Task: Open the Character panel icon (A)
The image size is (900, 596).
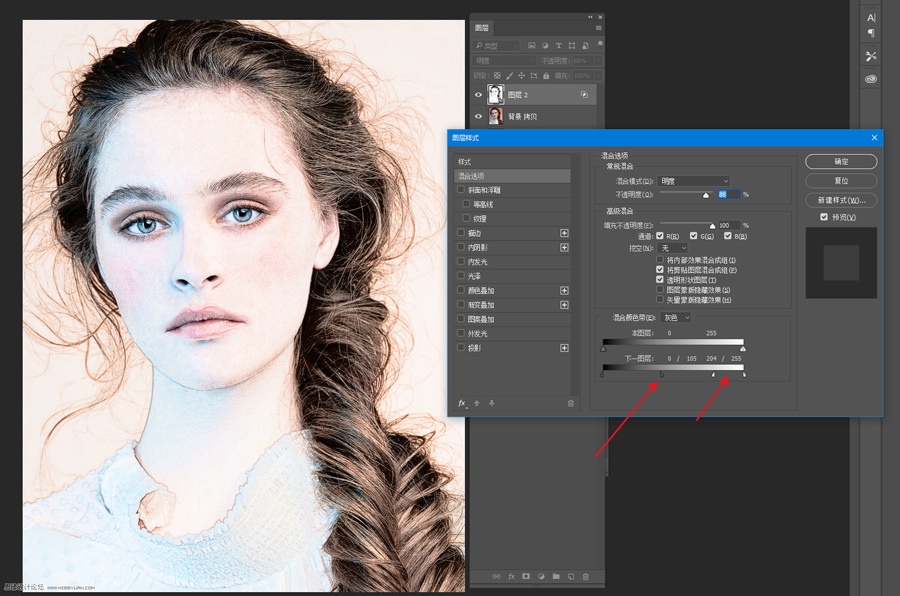Action: [x=871, y=18]
